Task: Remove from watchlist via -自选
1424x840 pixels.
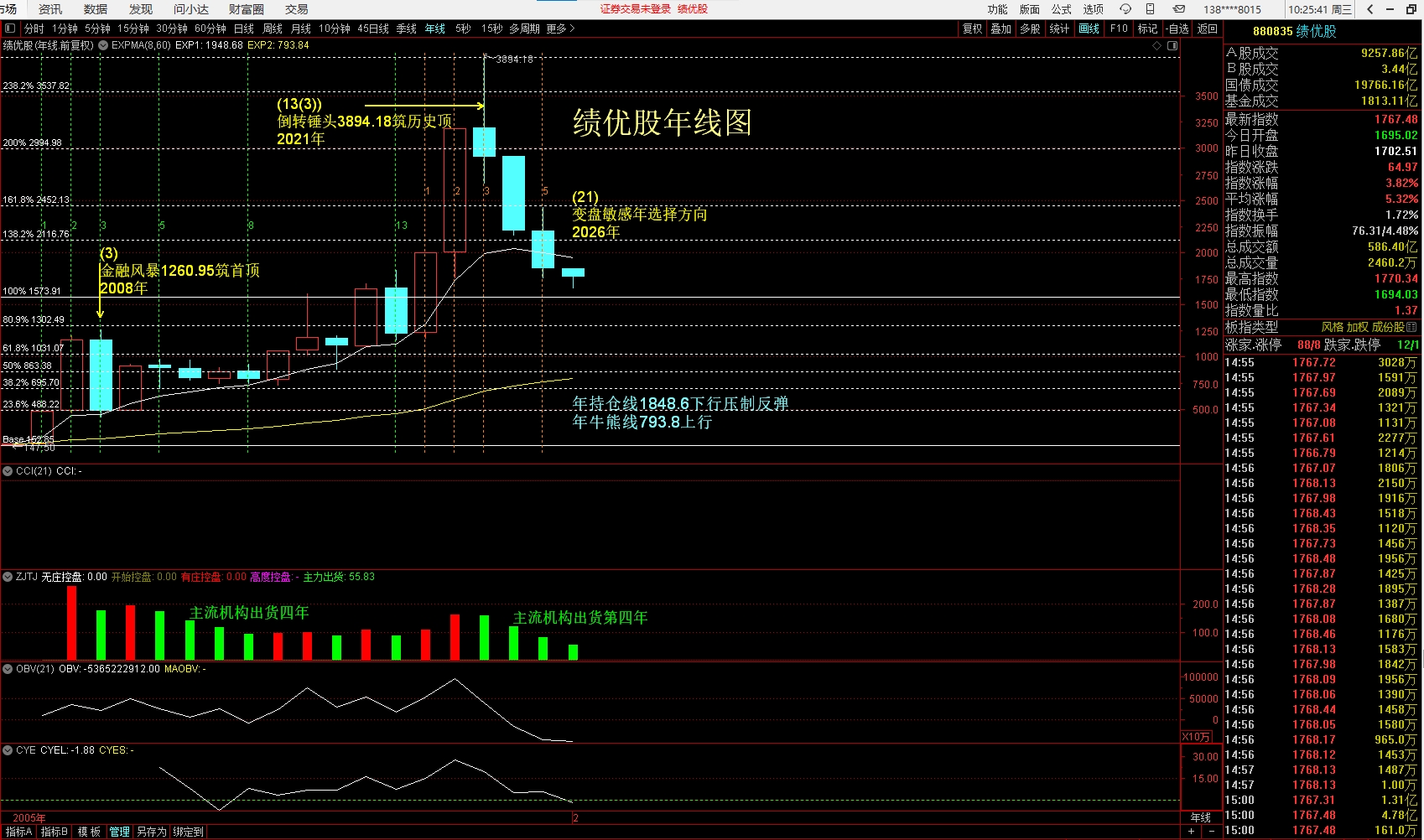Action: [1177, 29]
